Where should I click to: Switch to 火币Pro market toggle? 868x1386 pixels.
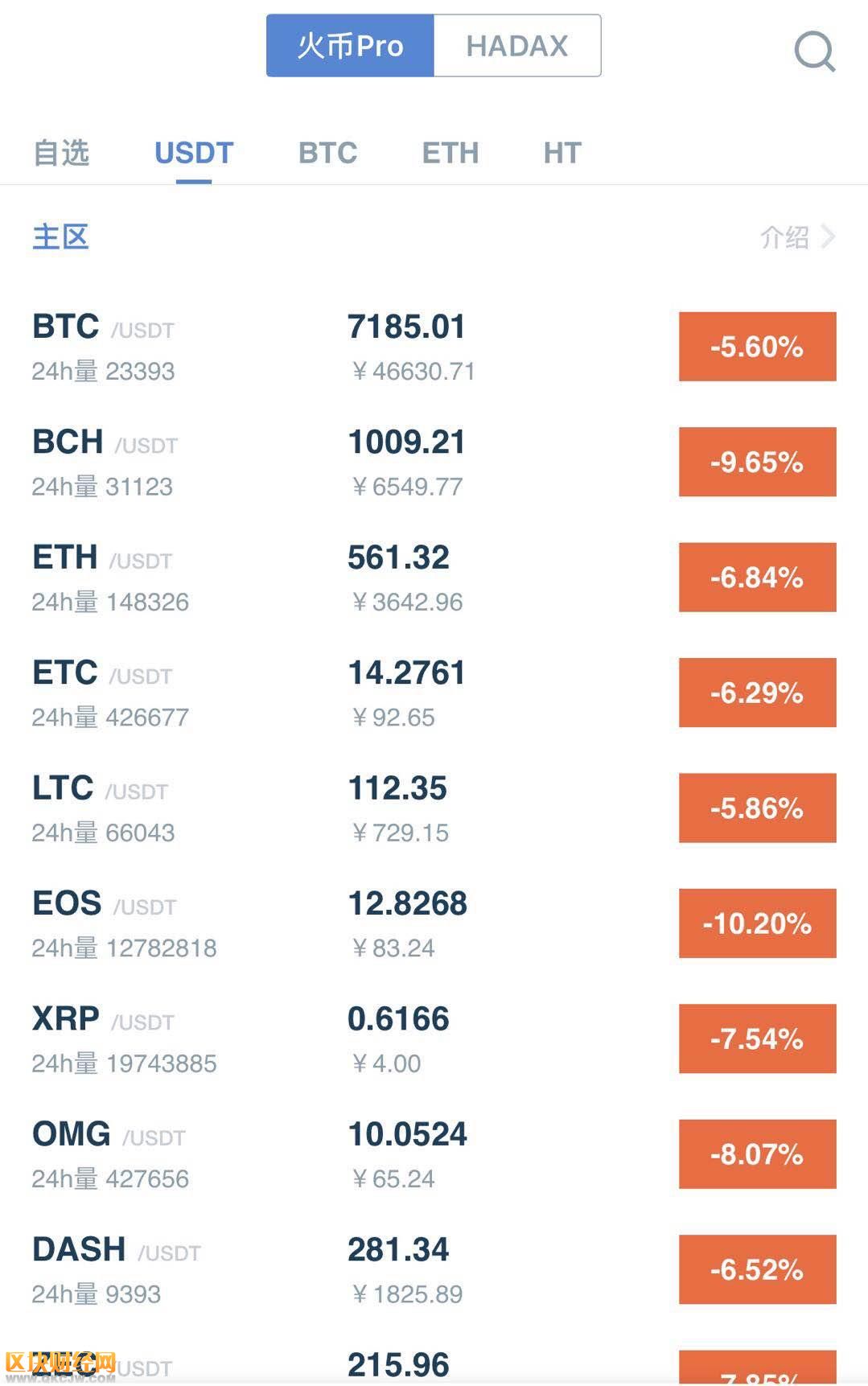coord(350,46)
